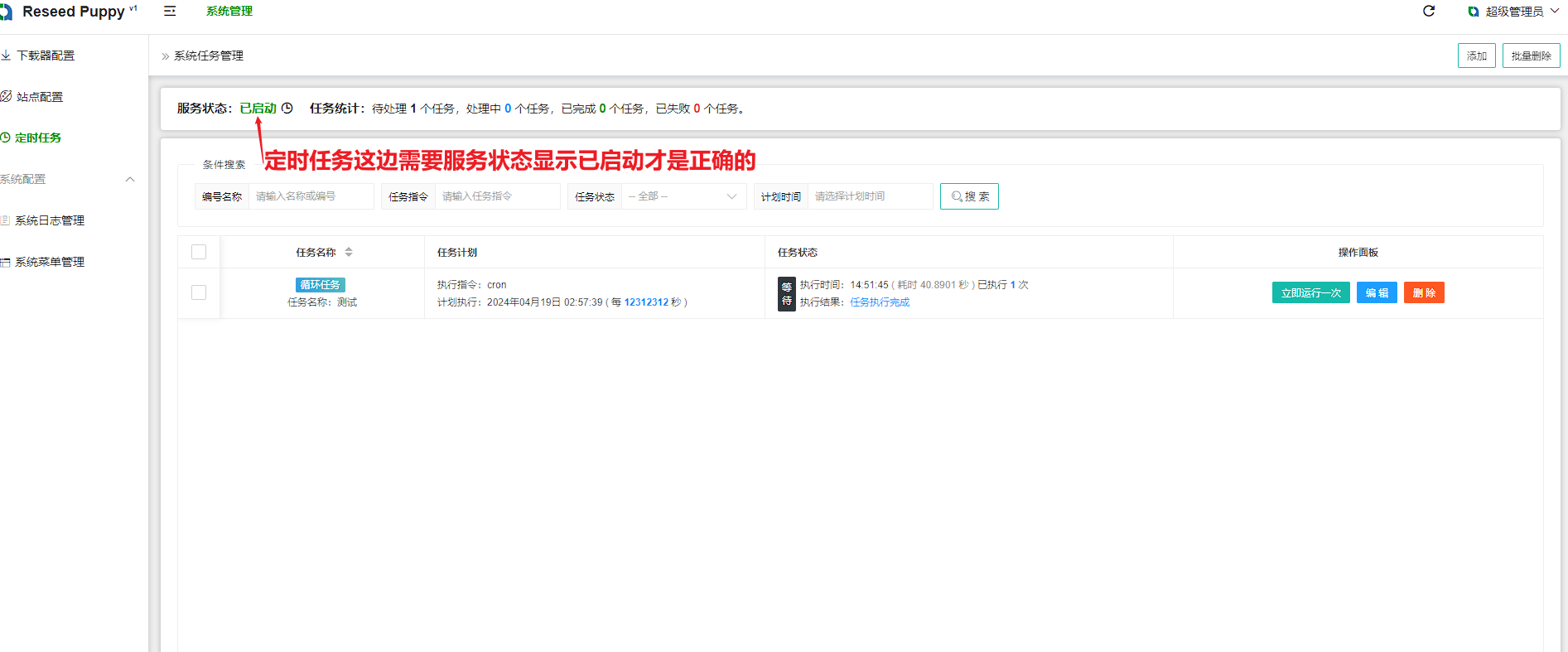1568x652 pixels.
Task: Open 系统日志管理 in the sidebar
Action: click(49, 220)
